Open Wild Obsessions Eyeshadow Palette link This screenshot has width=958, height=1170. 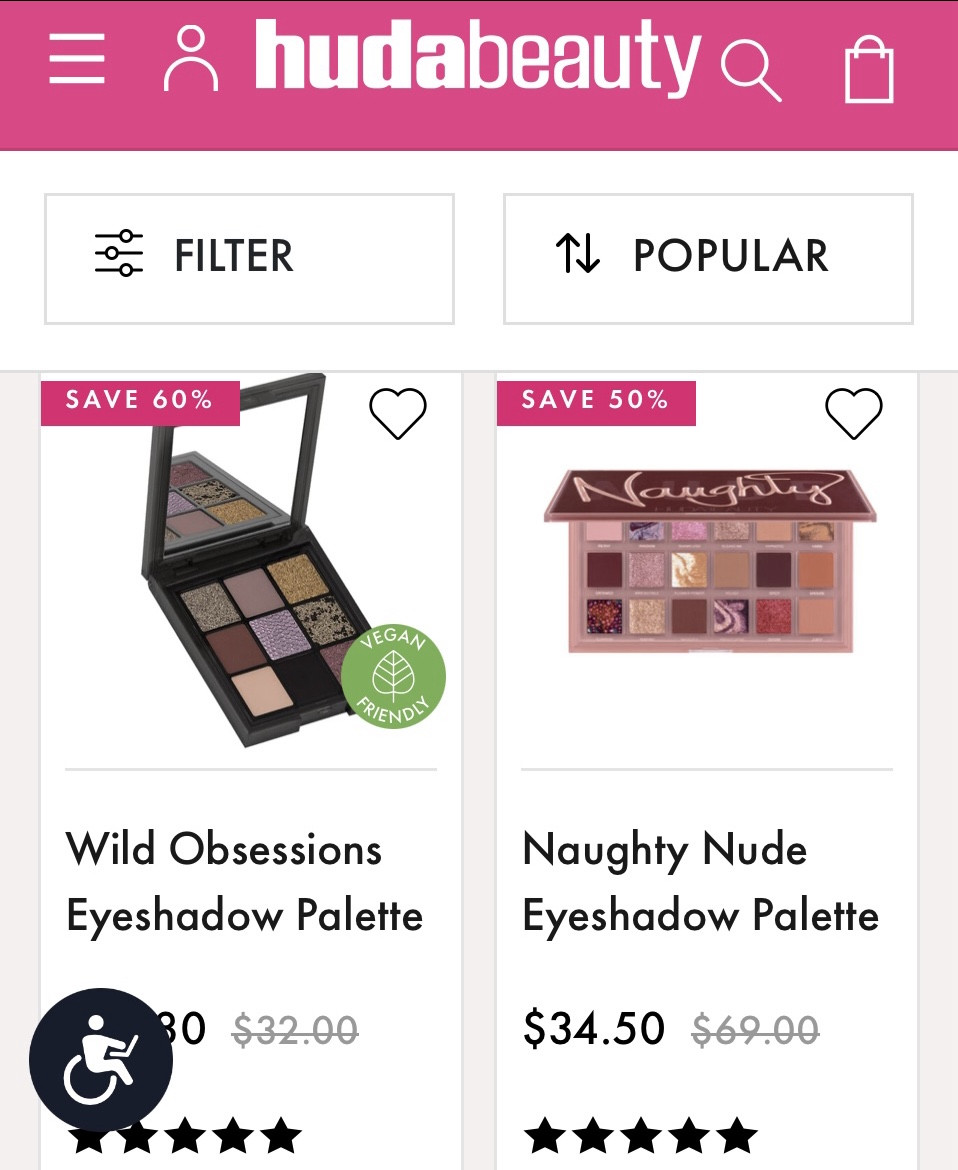pyautogui.click(x=244, y=880)
